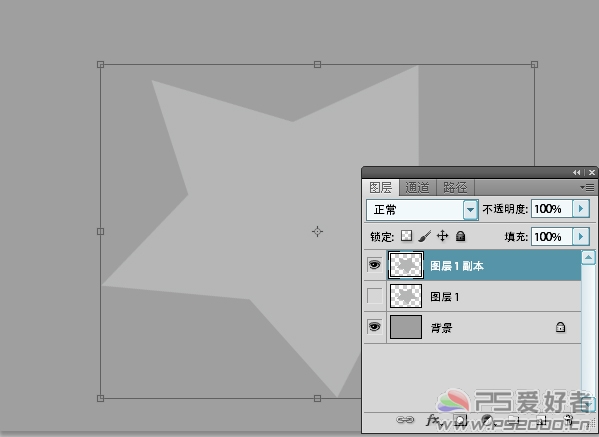This screenshot has height=437, width=599.
Task: Click the 不透明度 100% input field
Action: (552, 209)
